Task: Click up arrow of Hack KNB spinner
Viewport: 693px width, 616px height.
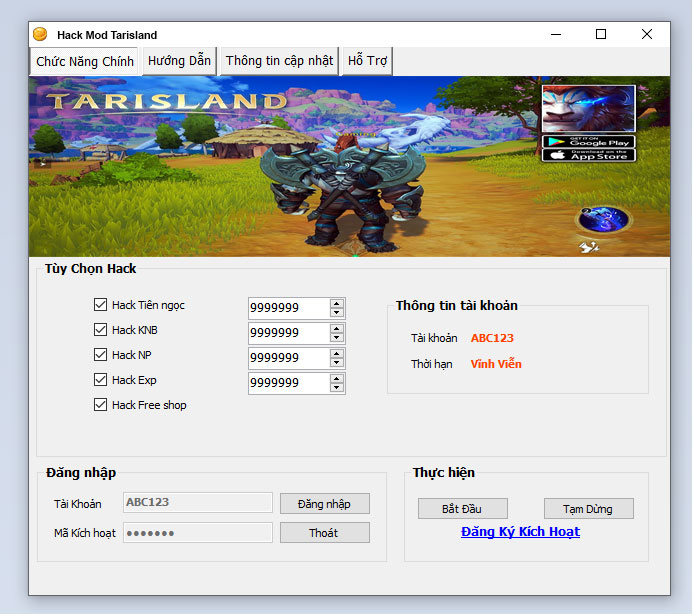Action: tap(337, 329)
